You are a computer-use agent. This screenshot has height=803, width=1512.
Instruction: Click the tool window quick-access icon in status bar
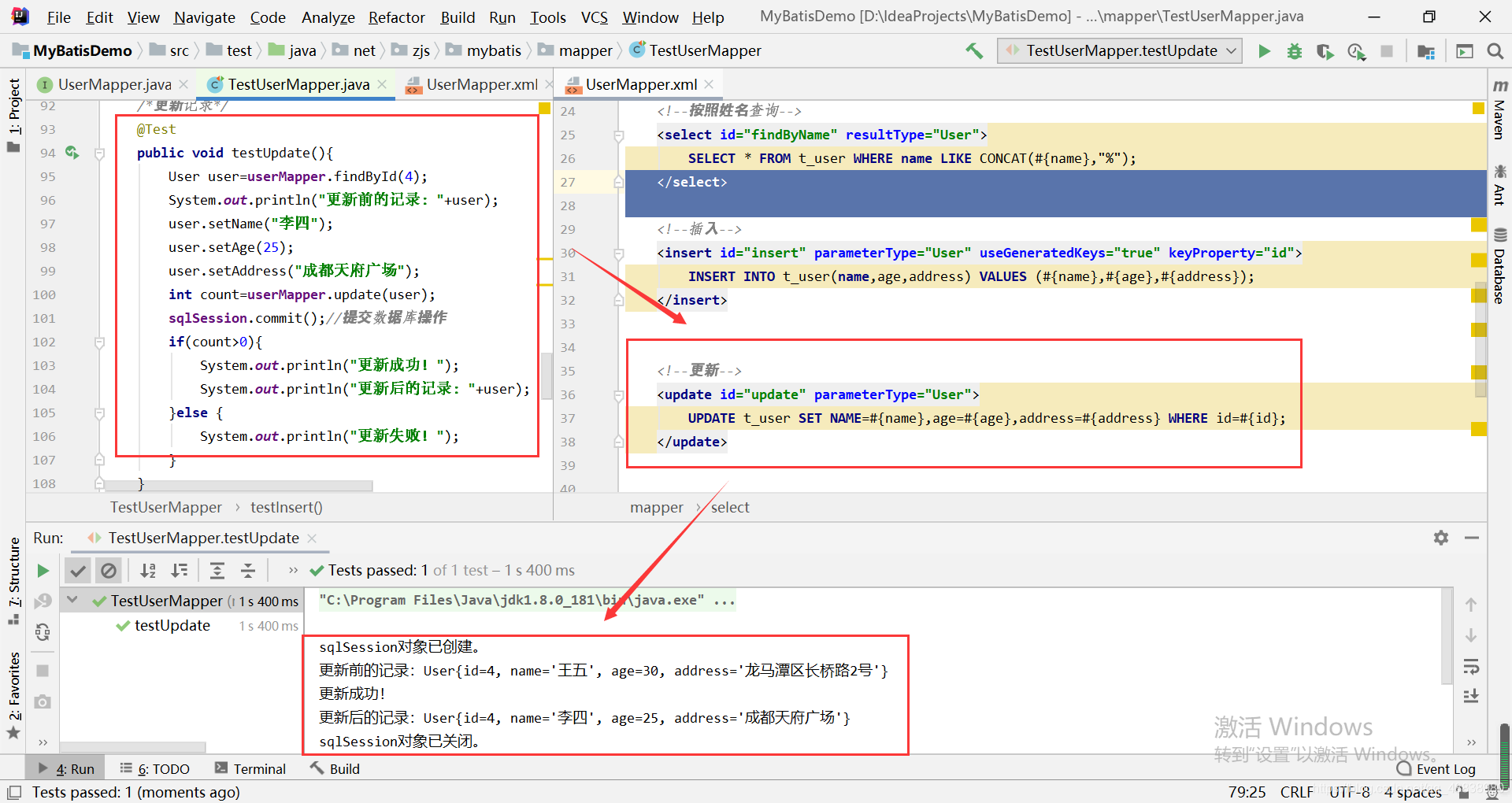pos(14,792)
